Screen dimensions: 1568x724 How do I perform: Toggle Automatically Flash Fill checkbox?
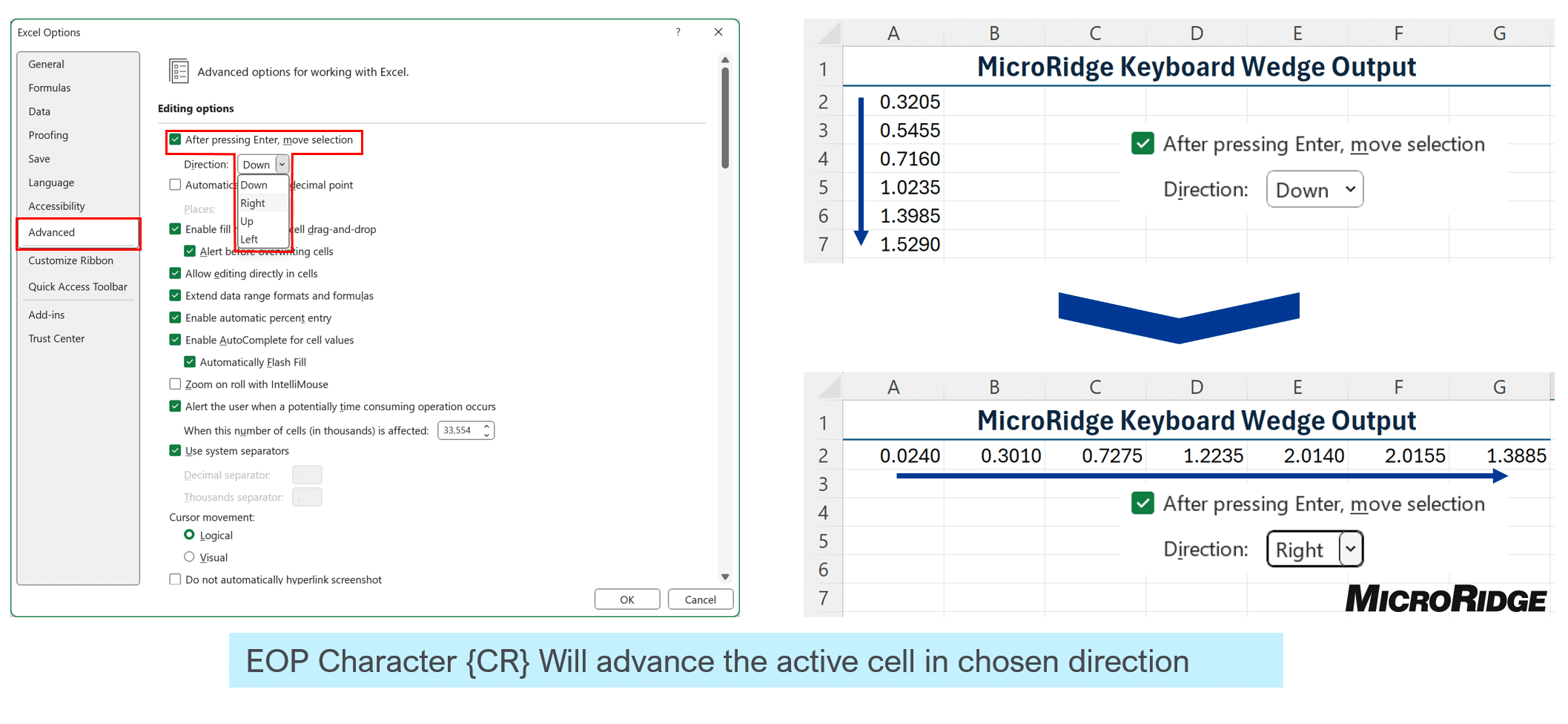coord(190,363)
